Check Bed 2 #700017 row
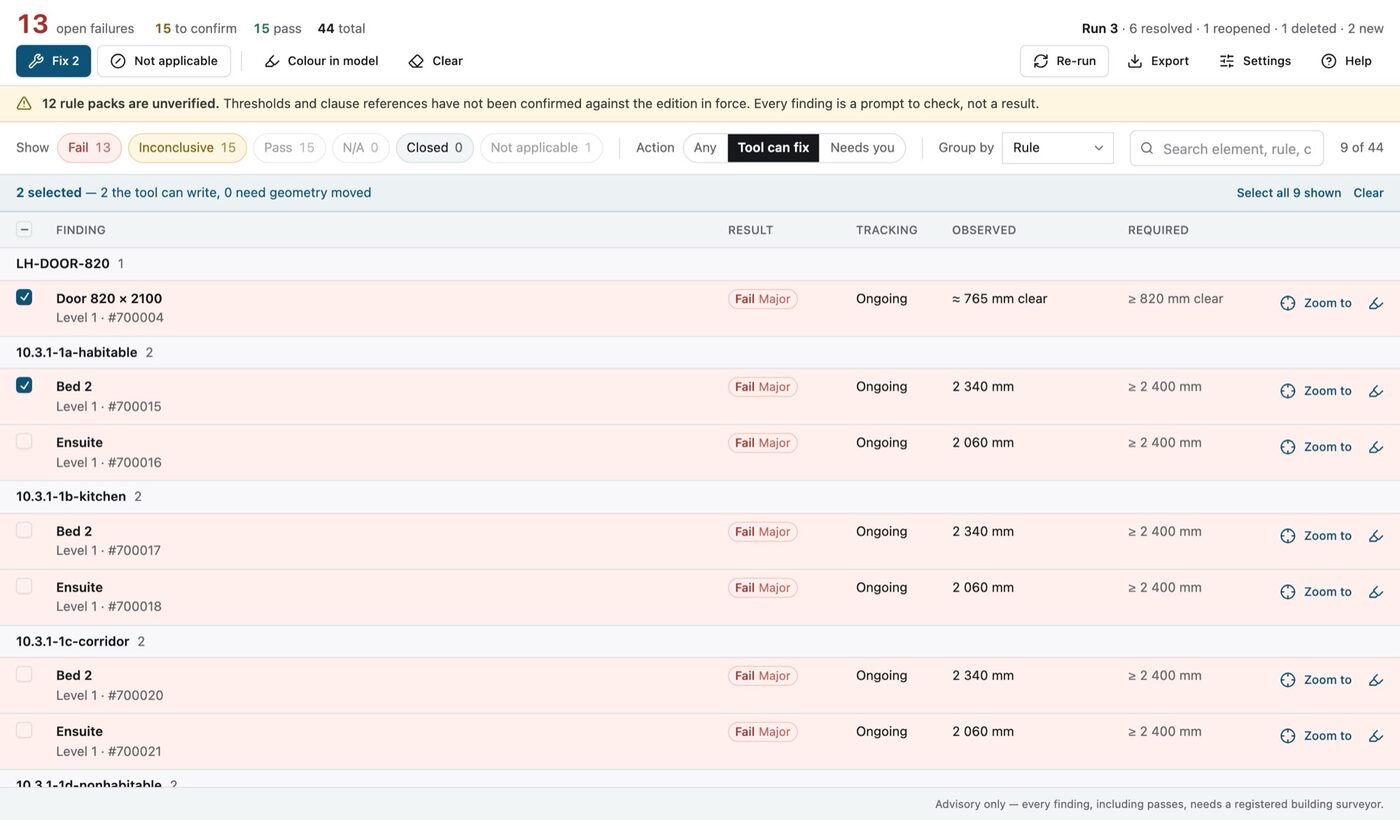Viewport: 1400px width, 820px height. (24, 530)
